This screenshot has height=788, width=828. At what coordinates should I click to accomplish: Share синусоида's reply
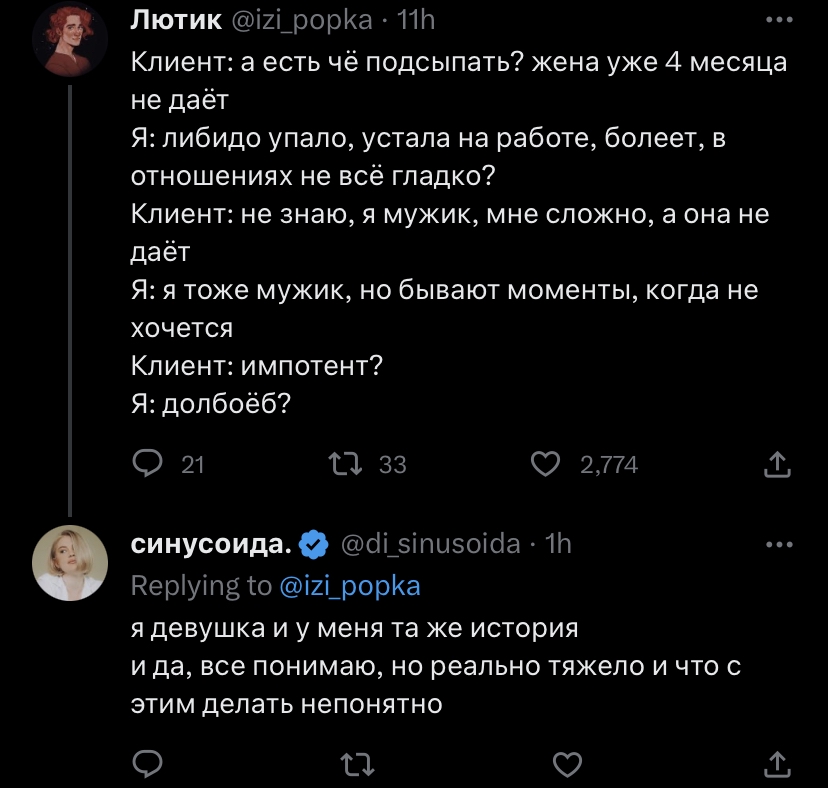[777, 765]
